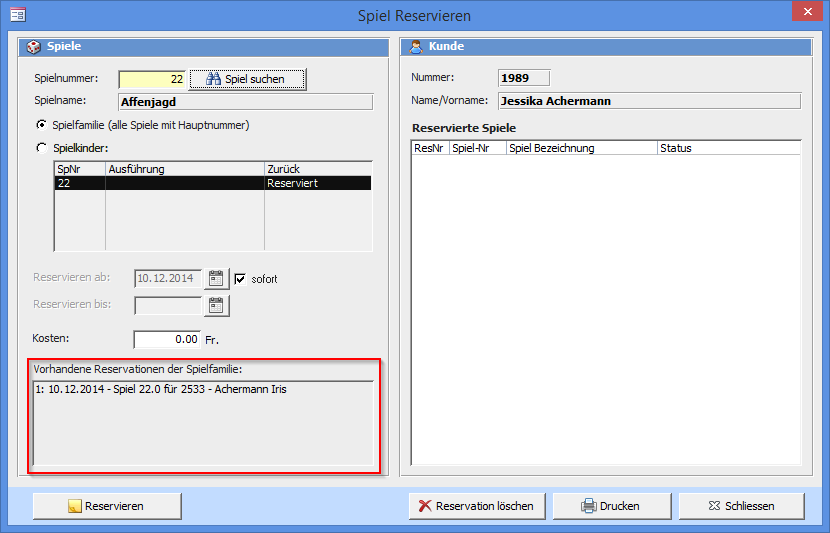Click the Name/Vorname field Jessika Achermann
Viewport: 830px width, 533px height.
tap(649, 101)
